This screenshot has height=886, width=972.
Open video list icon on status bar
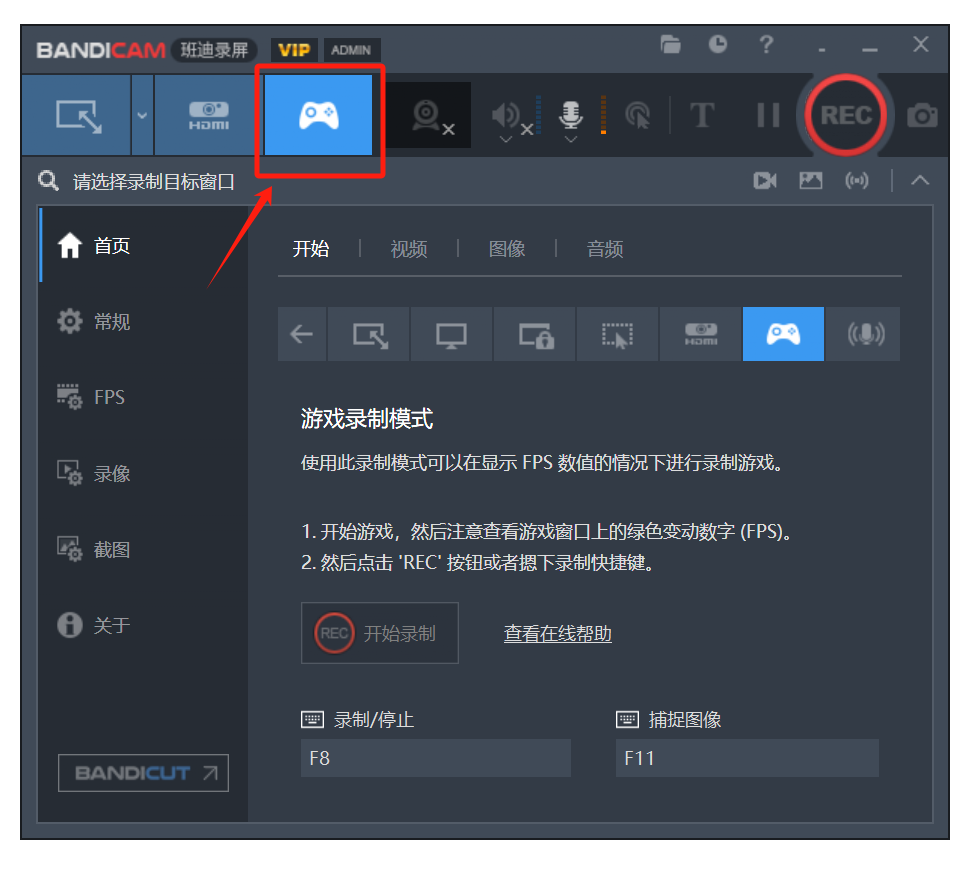(x=765, y=181)
